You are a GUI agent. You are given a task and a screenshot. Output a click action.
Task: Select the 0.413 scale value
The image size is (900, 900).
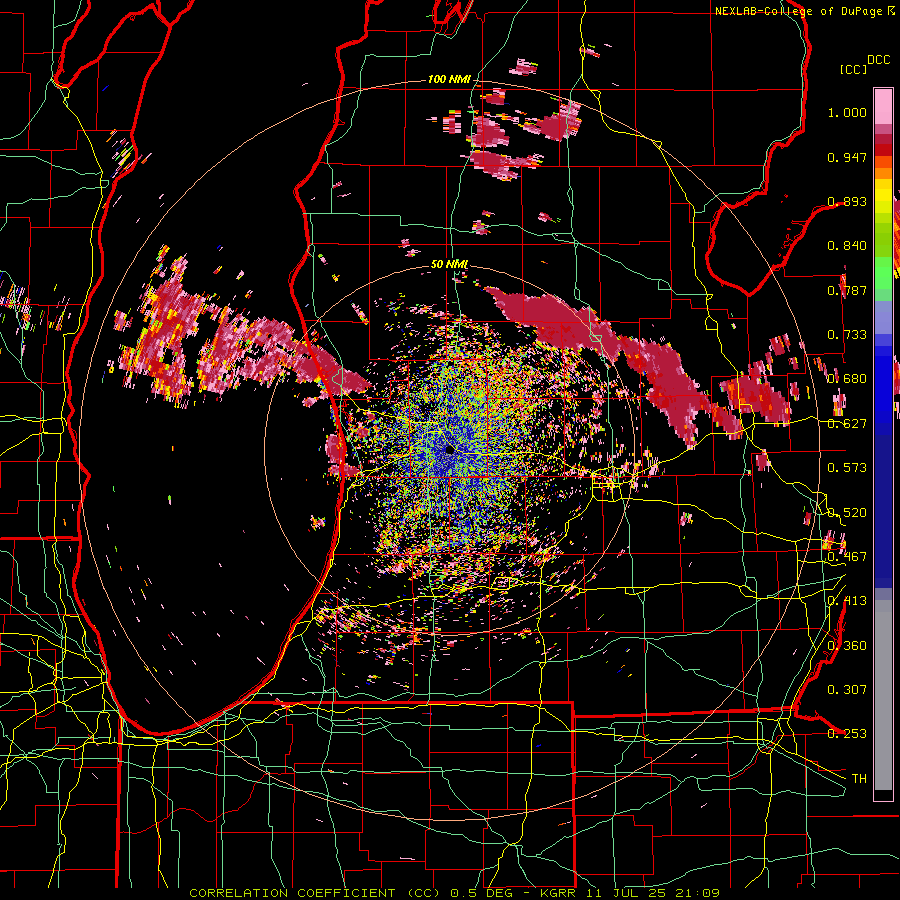847,601
